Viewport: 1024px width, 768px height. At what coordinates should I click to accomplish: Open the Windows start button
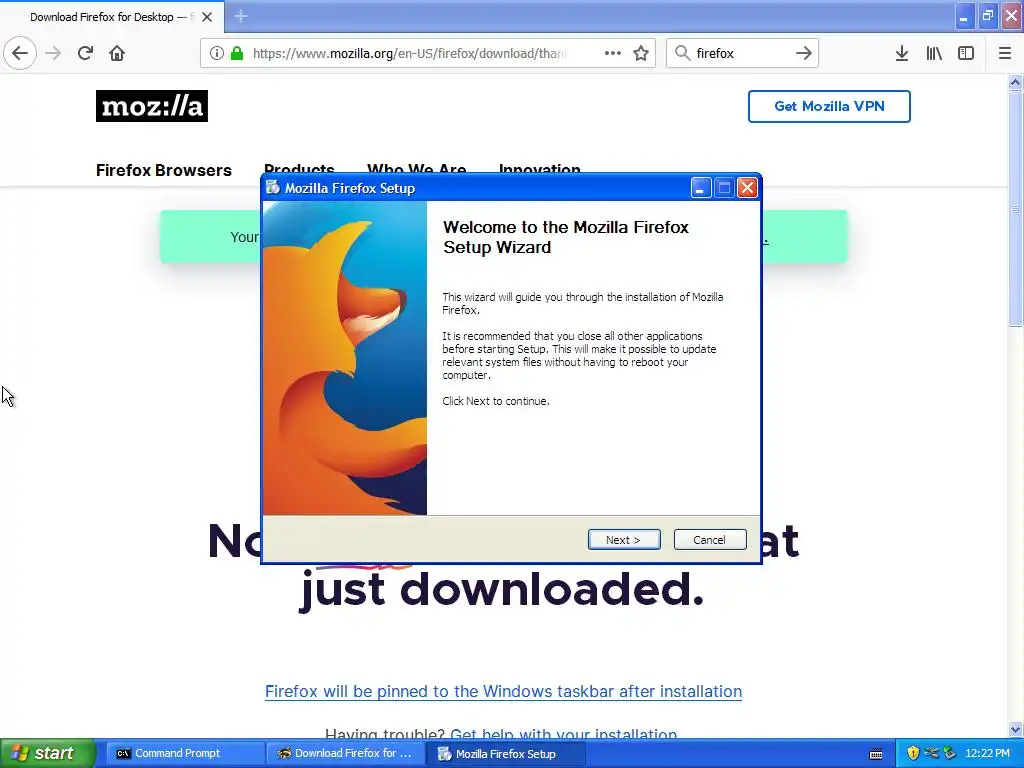48,753
